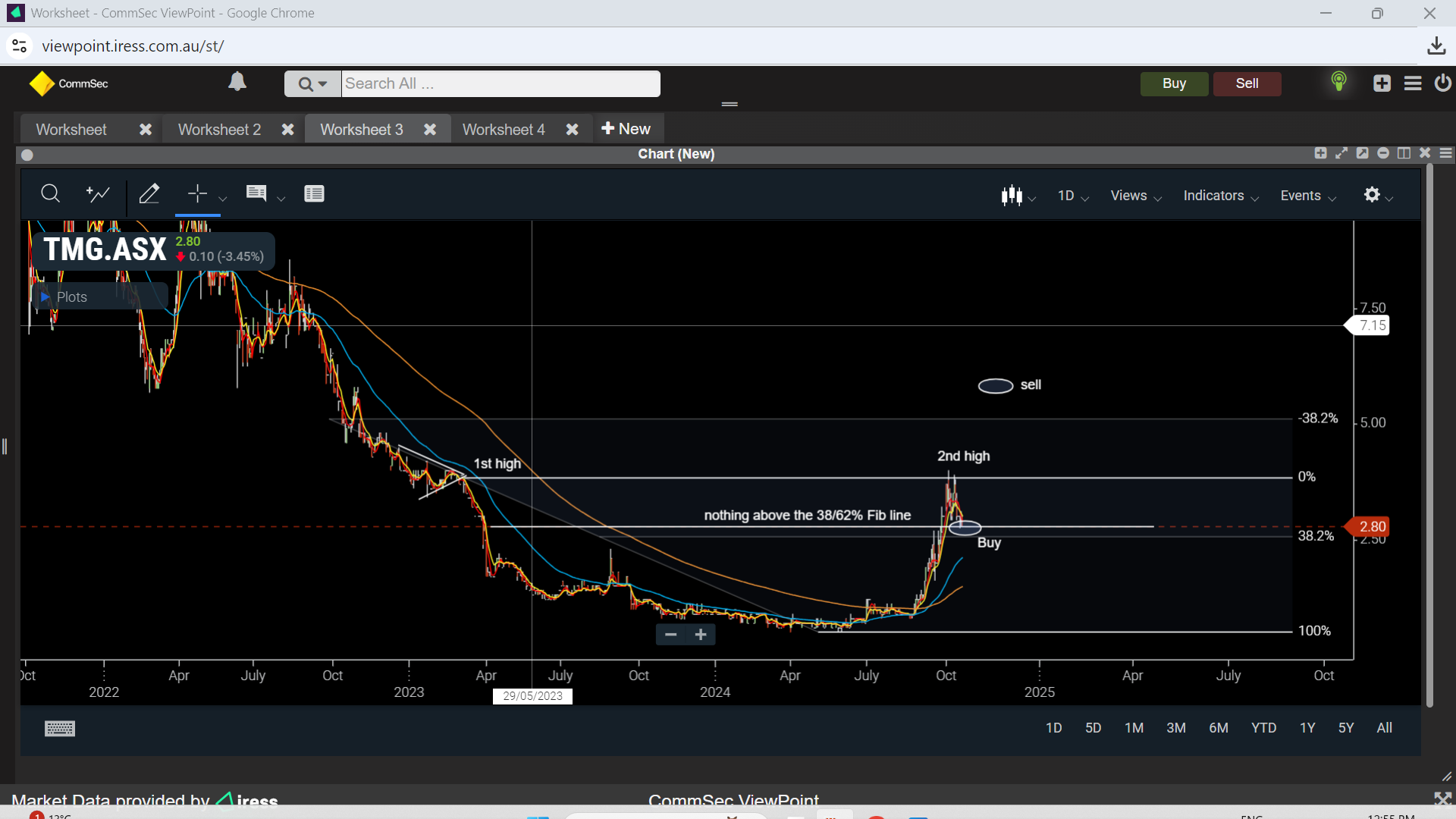Image resolution: width=1456 pixels, height=819 pixels.
Task: Click the green lightbulb ideas icon
Action: (1339, 81)
